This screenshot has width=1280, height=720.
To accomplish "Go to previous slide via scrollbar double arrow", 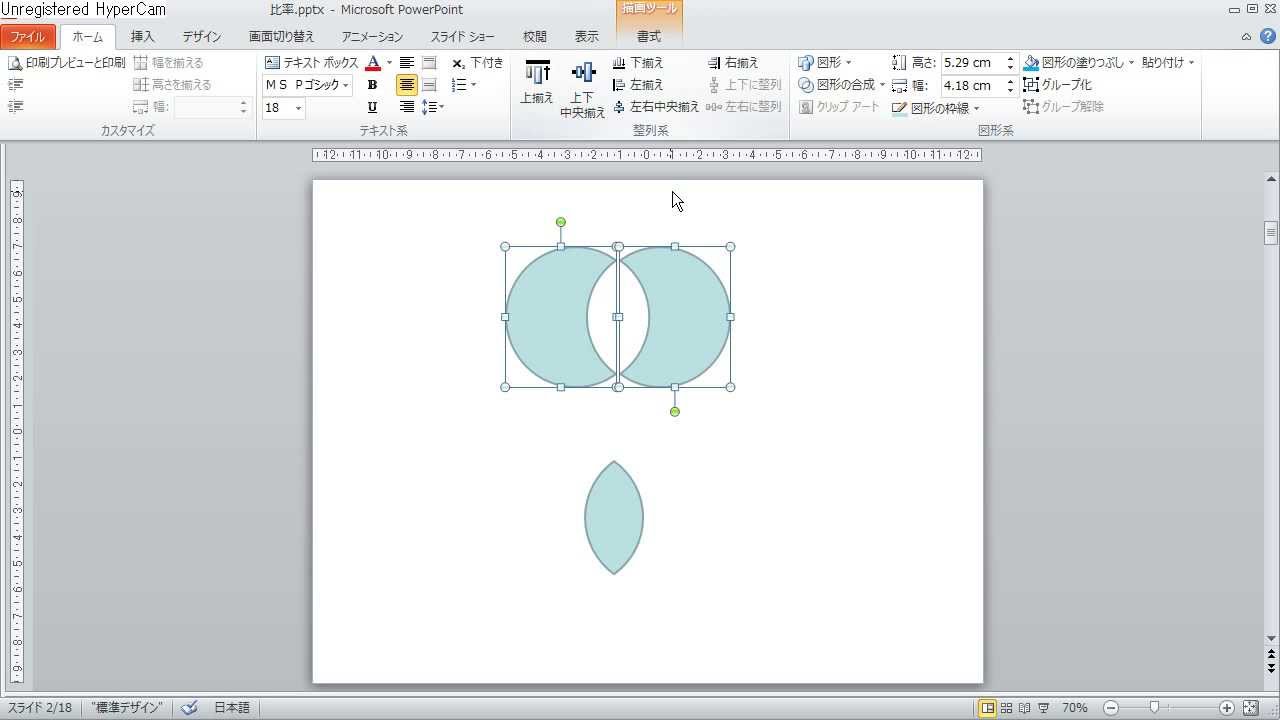I will click(1271, 656).
